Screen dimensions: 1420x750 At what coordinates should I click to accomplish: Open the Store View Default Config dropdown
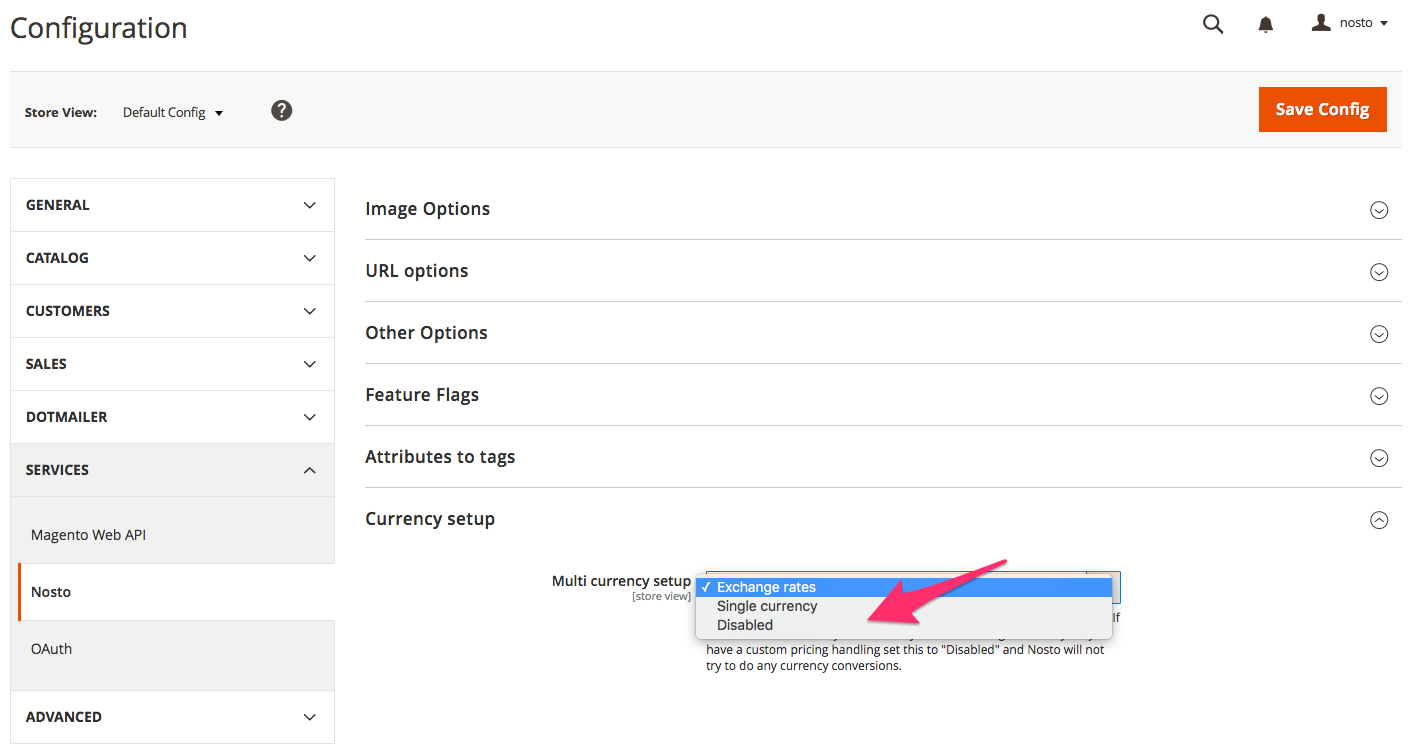click(173, 113)
